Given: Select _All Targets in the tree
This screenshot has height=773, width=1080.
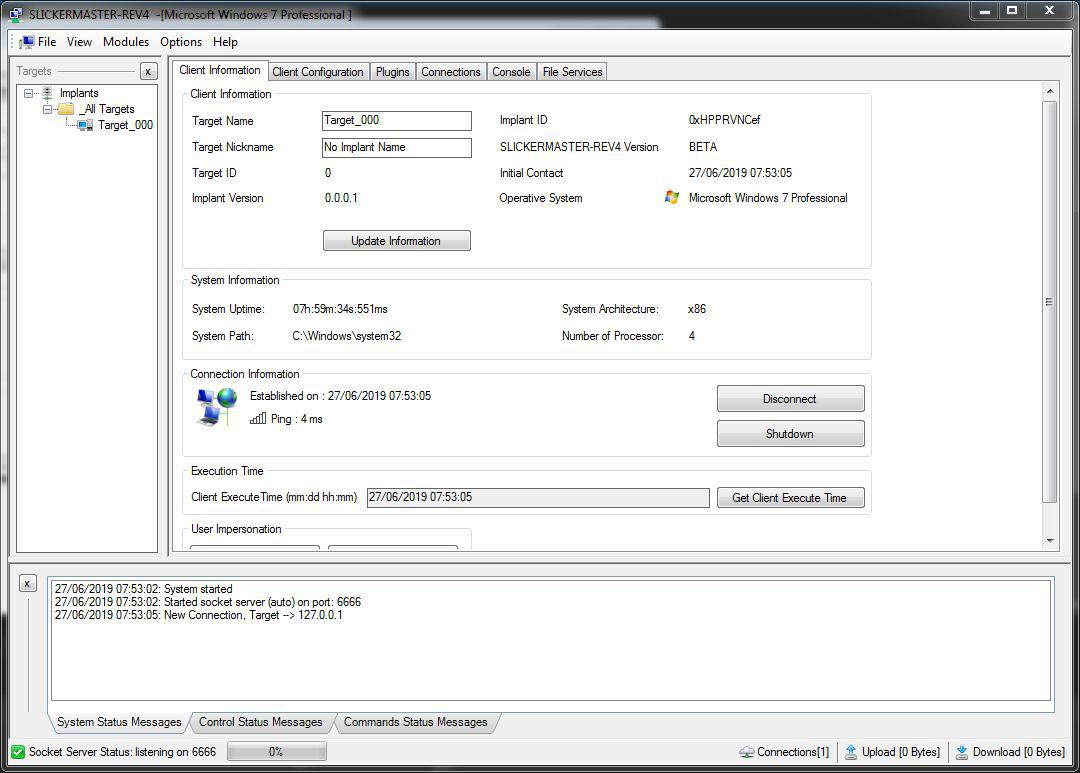Looking at the screenshot, I should pos(107,109).
